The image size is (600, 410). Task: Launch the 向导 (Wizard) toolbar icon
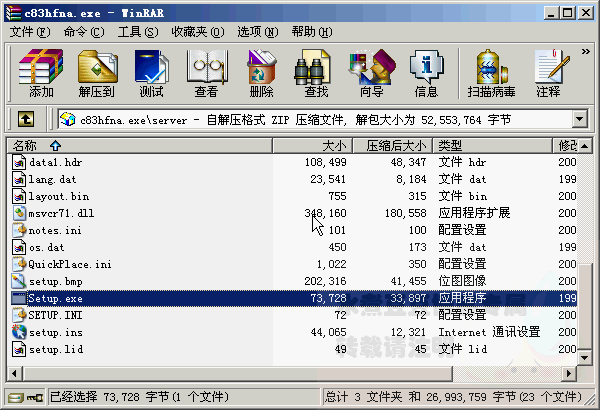(371, 73)
